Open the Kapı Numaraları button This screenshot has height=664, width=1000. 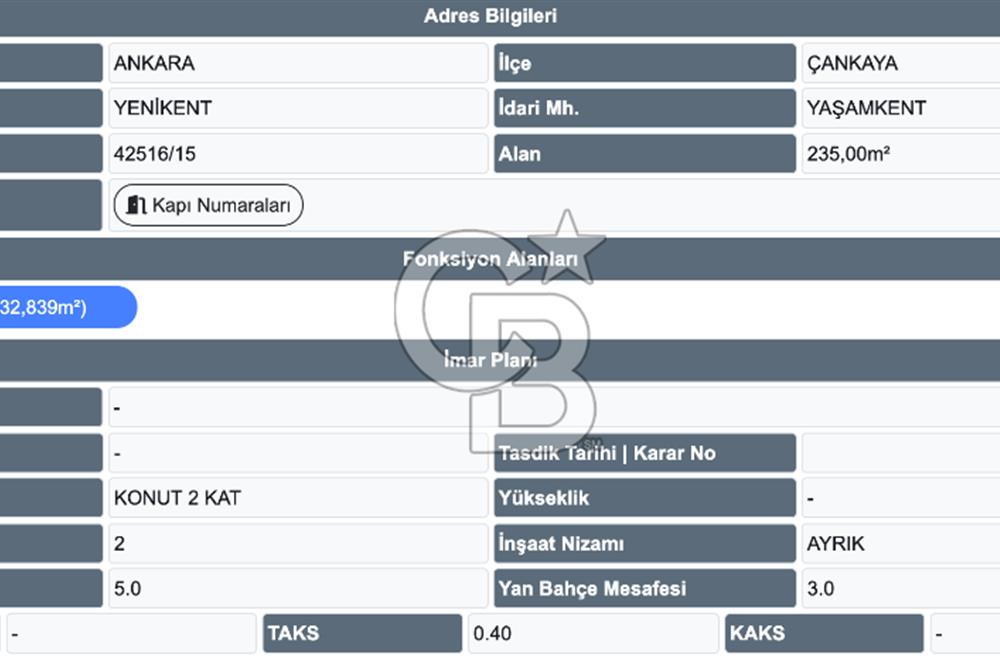tap(208, 205)
